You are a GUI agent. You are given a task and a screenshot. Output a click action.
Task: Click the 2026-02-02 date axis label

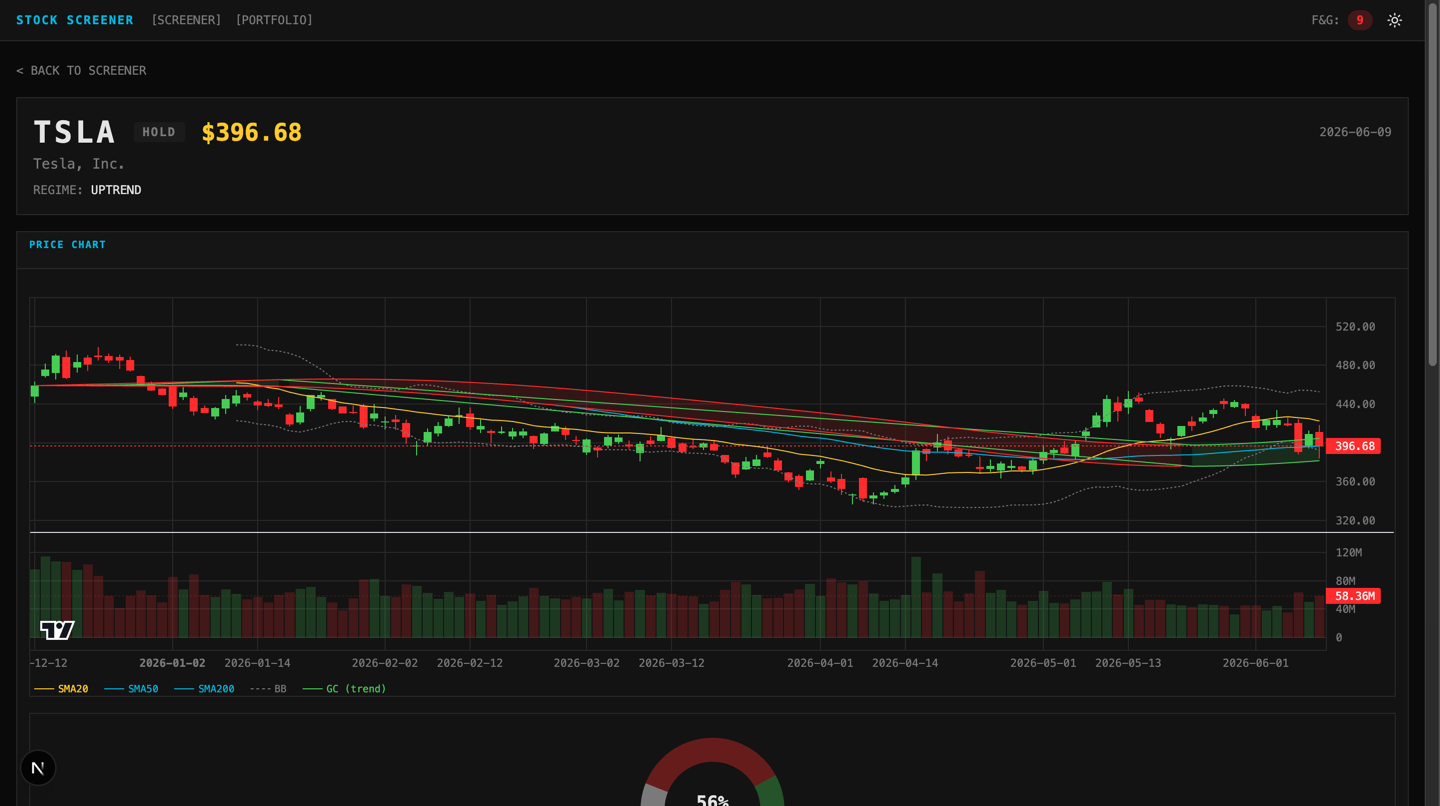(x=385, y=663)
